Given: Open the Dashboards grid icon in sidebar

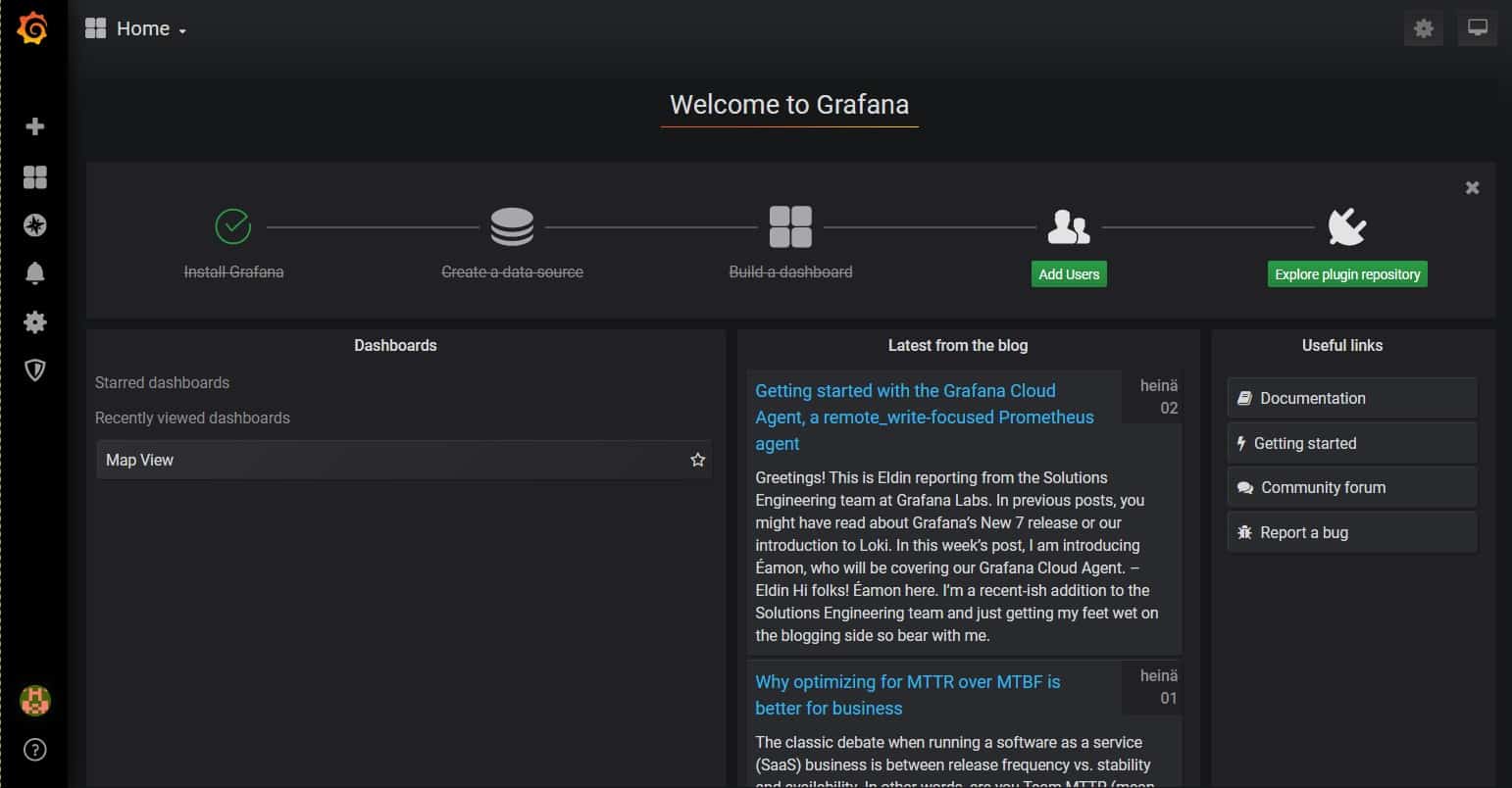Looking at the screenshot, I should tap(35, 176).
